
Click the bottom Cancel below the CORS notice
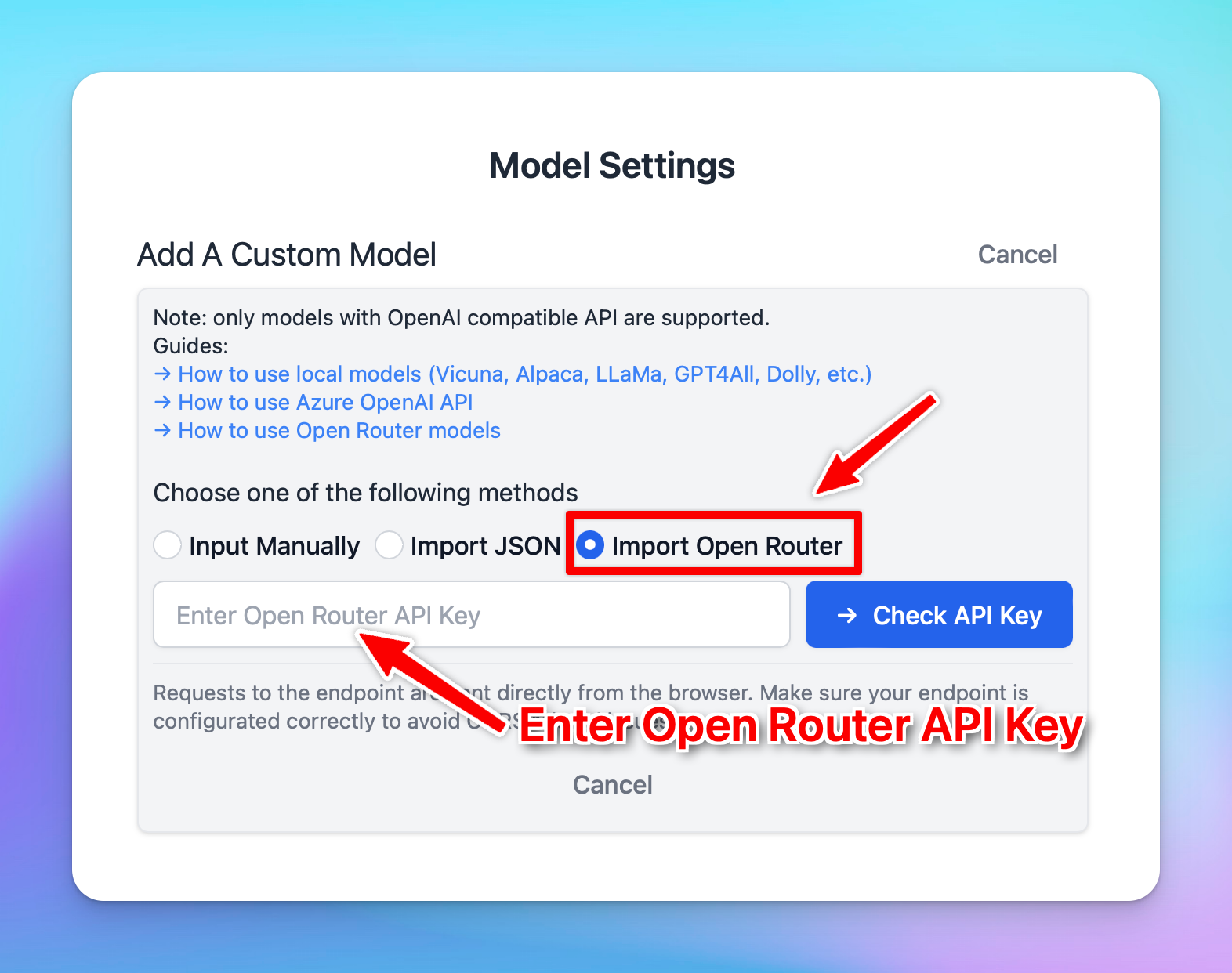click(612, 785)
